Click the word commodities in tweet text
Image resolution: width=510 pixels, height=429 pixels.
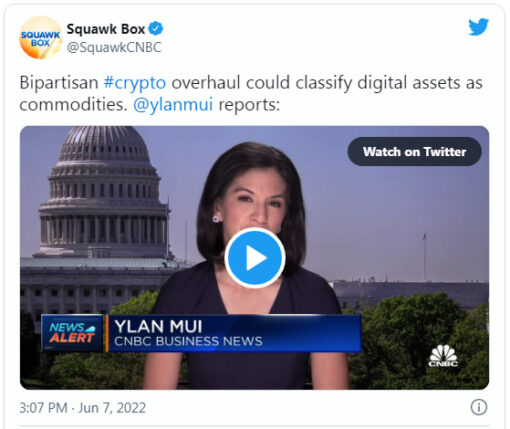pos(73,105)
